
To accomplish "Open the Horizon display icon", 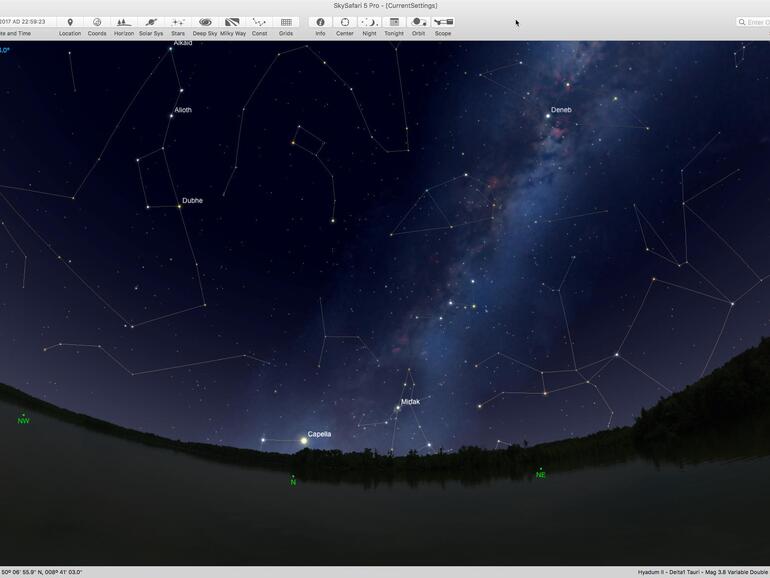I will click(x=124, y=22).
